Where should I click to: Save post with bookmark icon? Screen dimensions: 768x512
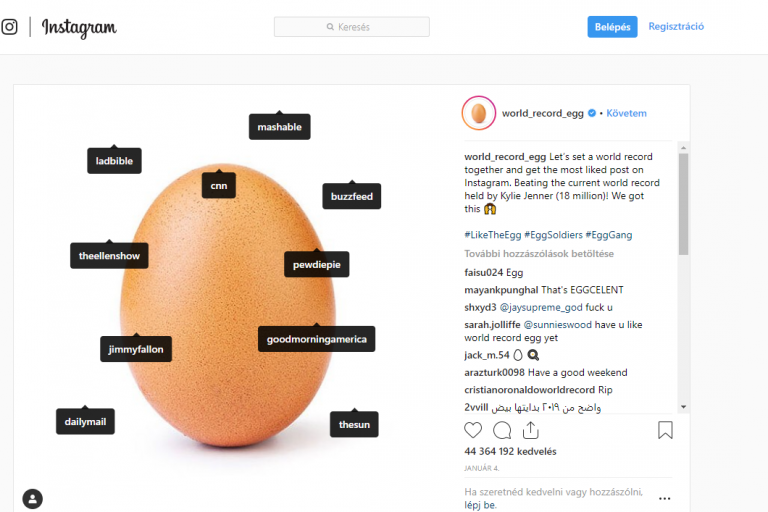click(665, 430)
